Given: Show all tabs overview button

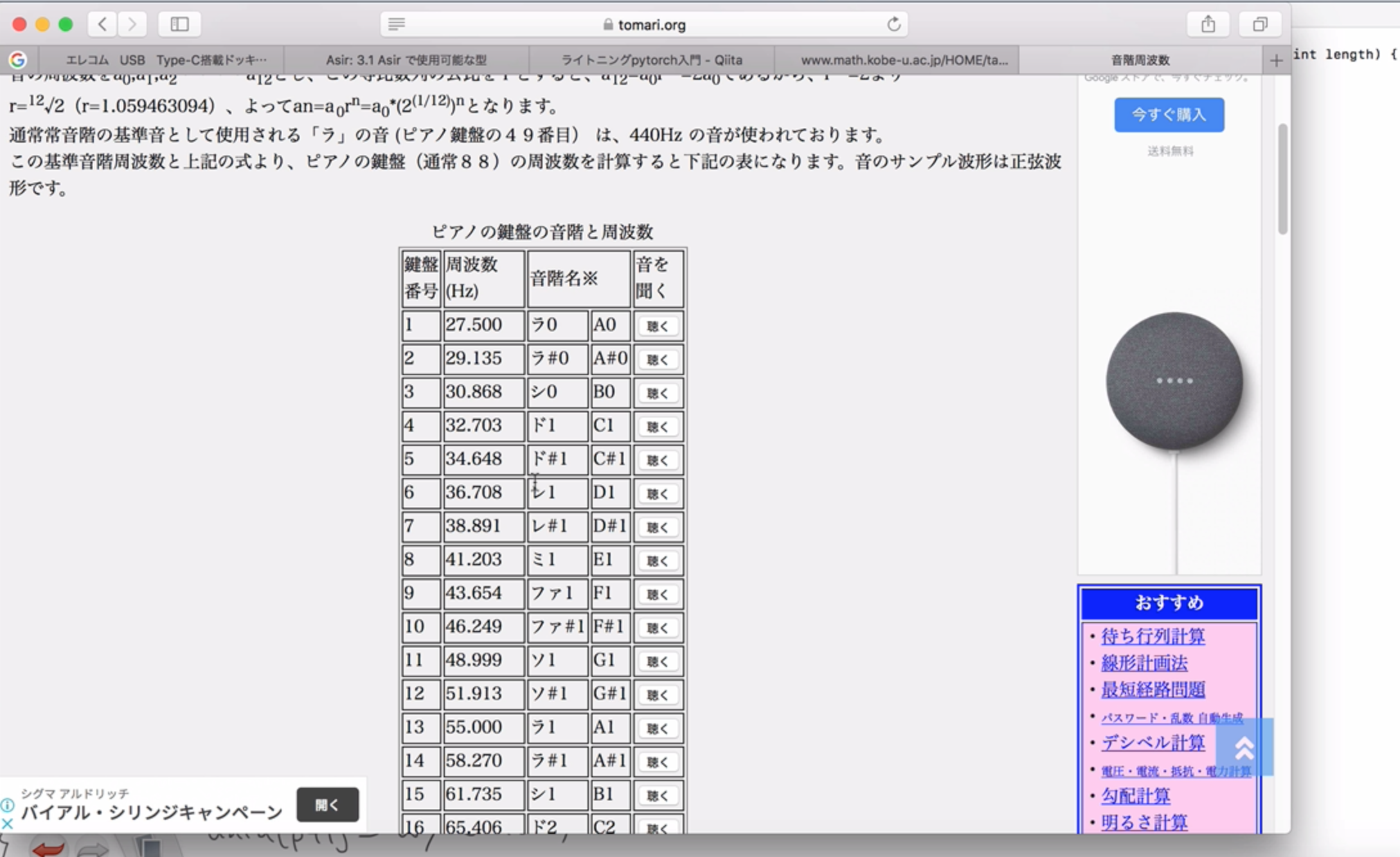Looking at the screenshot, I should click(1260, 24).
